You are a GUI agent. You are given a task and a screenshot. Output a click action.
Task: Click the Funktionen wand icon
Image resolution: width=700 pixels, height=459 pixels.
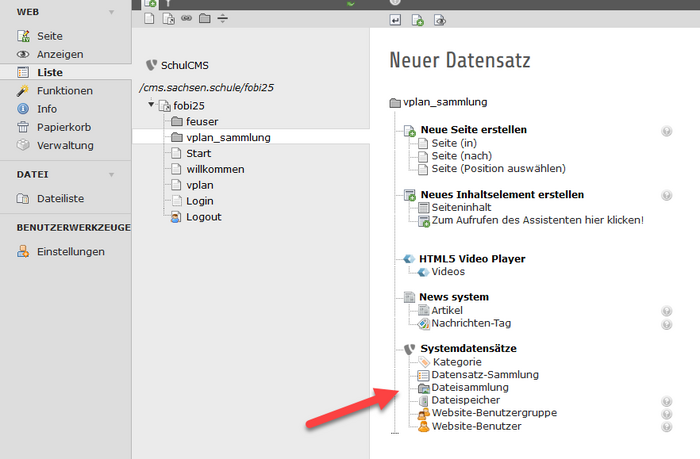coord(23,91)
